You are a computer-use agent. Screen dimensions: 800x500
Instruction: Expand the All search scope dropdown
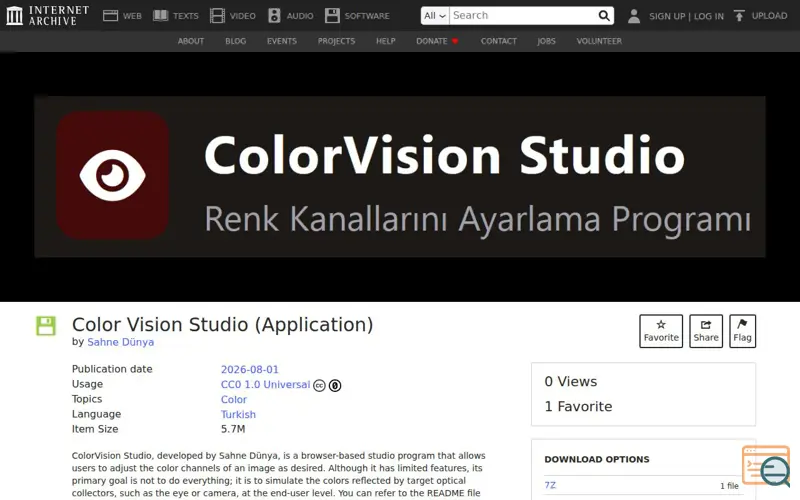click(435, 16)
